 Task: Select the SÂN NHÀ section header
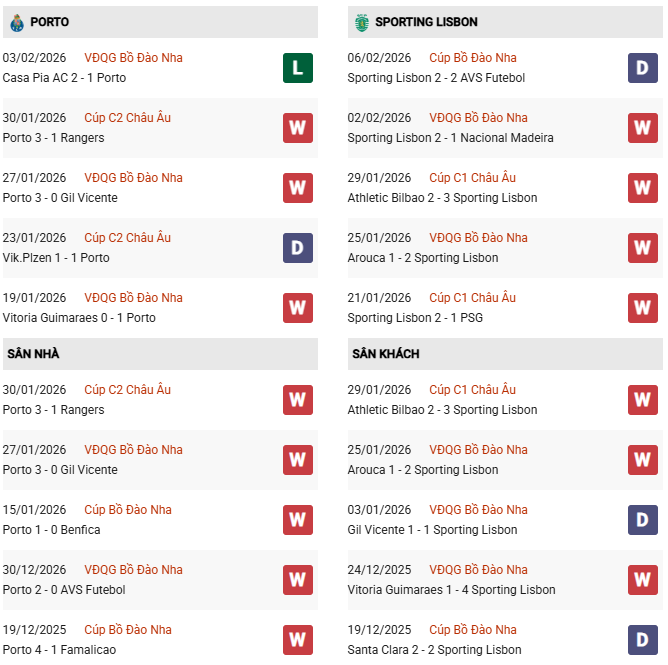pyautogui.click(x=33, y=354)
